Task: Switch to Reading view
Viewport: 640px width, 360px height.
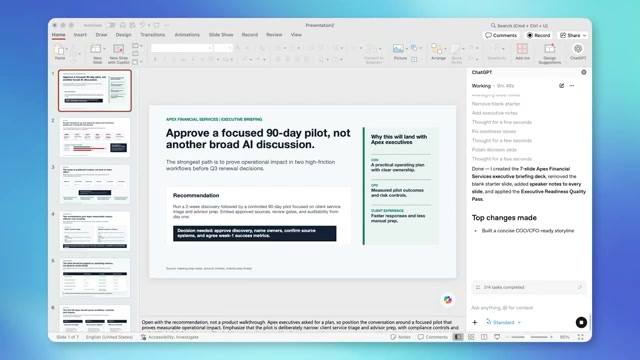Action: (x=484, y=337)
